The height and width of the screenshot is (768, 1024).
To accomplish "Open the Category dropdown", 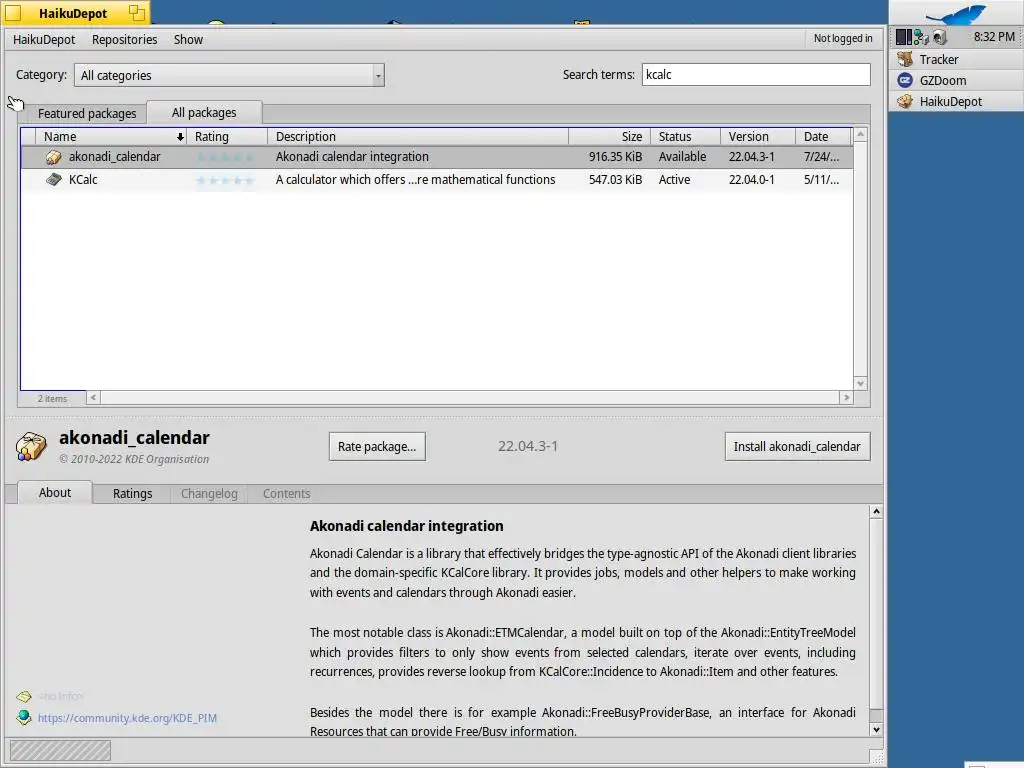I will point(229,75).
